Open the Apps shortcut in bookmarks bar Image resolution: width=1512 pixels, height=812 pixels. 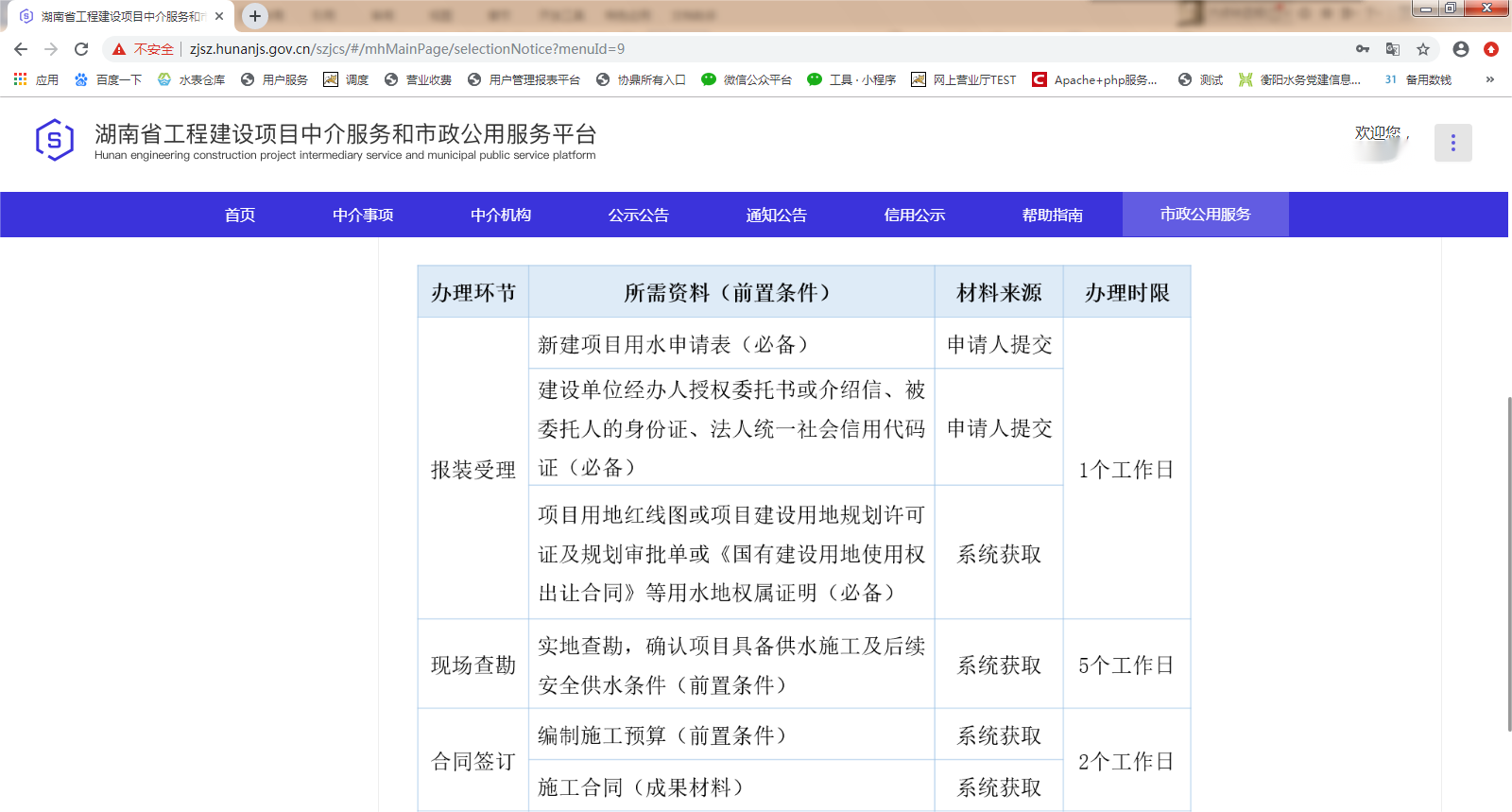pyautogui.click(x=36, y=79)
